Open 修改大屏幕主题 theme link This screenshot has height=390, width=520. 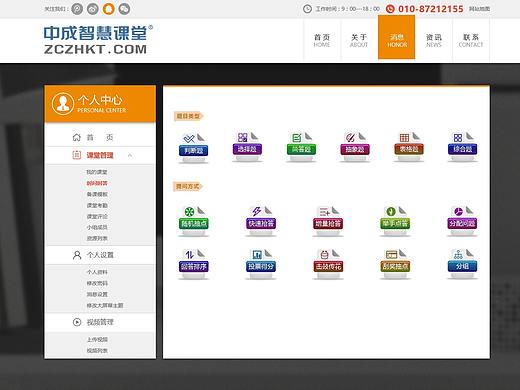(105, 305)
